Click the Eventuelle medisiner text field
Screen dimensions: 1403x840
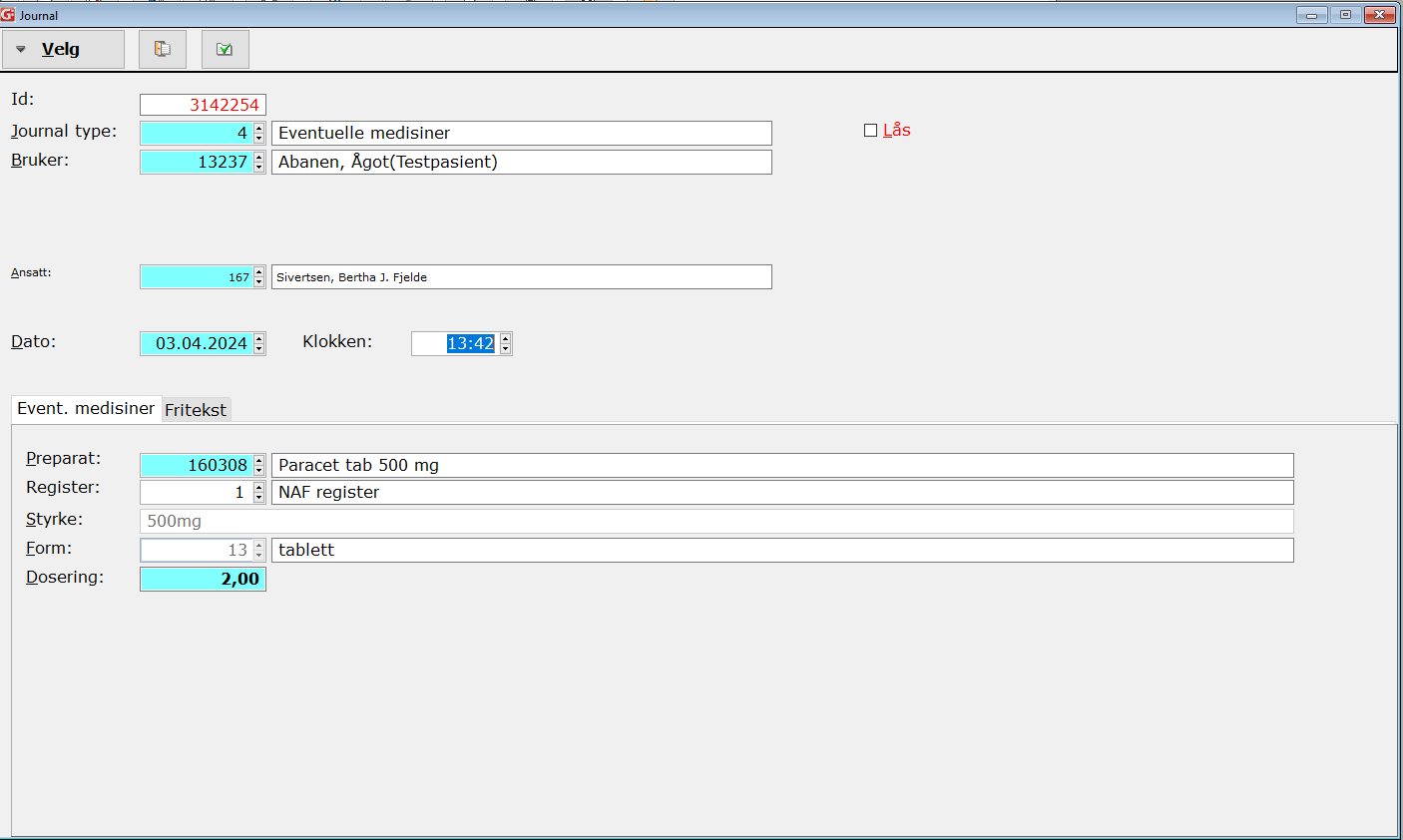521,133
